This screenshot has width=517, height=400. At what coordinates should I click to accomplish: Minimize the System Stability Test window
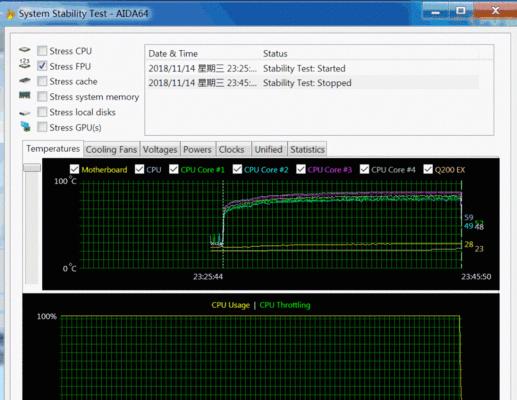[x=435, y=12]
